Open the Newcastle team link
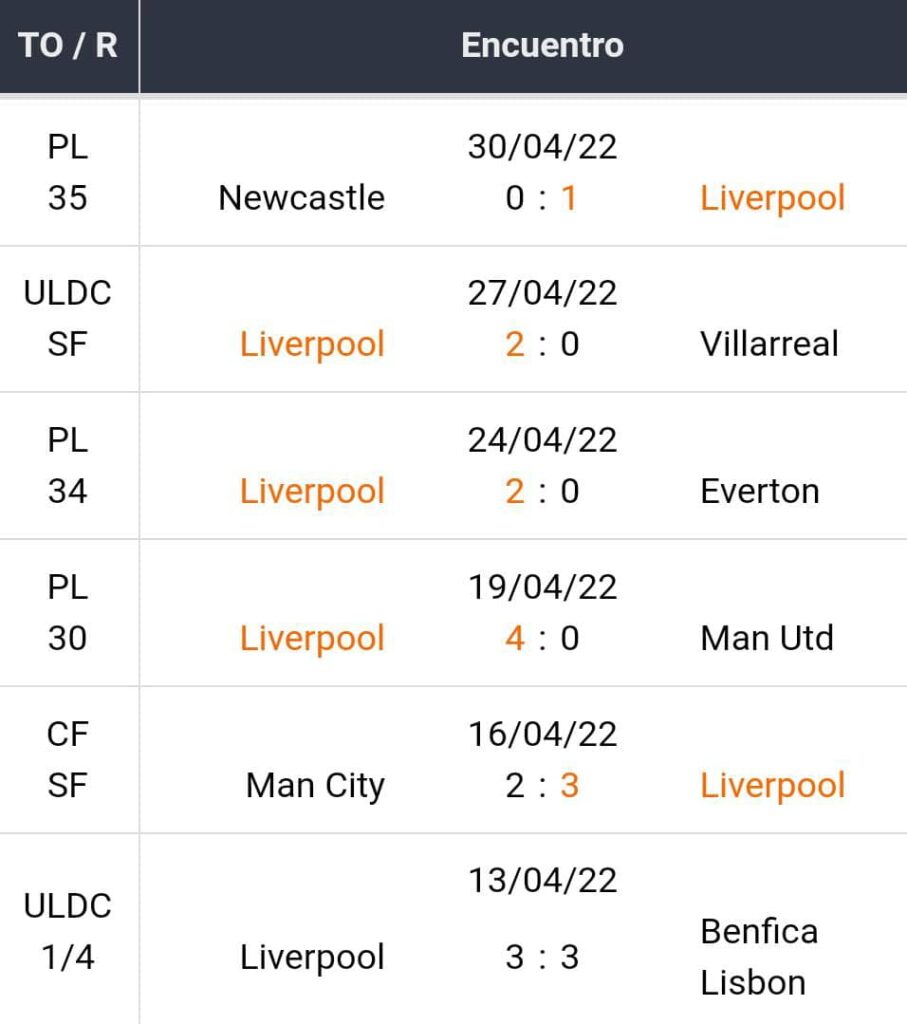 pos(301,198)
